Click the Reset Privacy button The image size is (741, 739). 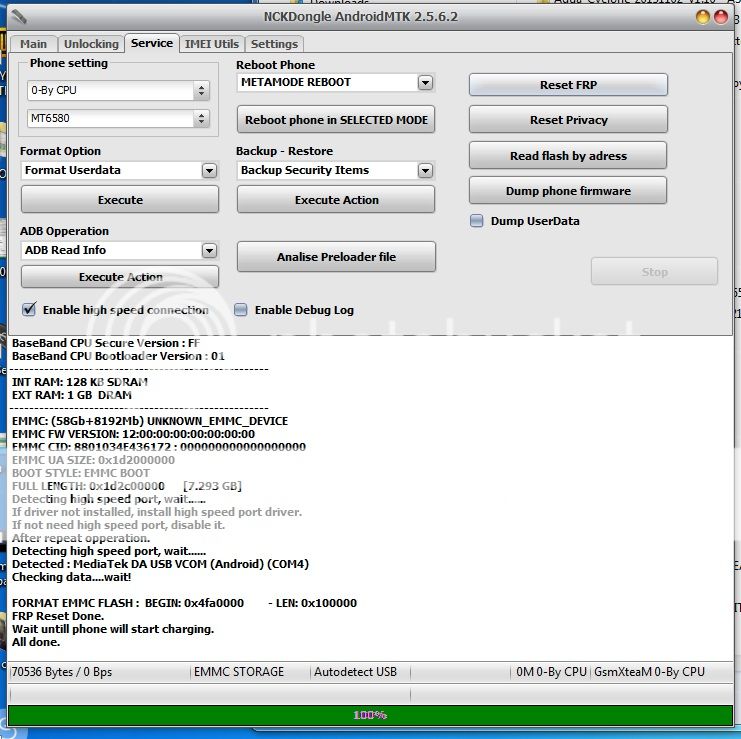tap(568, 120)
